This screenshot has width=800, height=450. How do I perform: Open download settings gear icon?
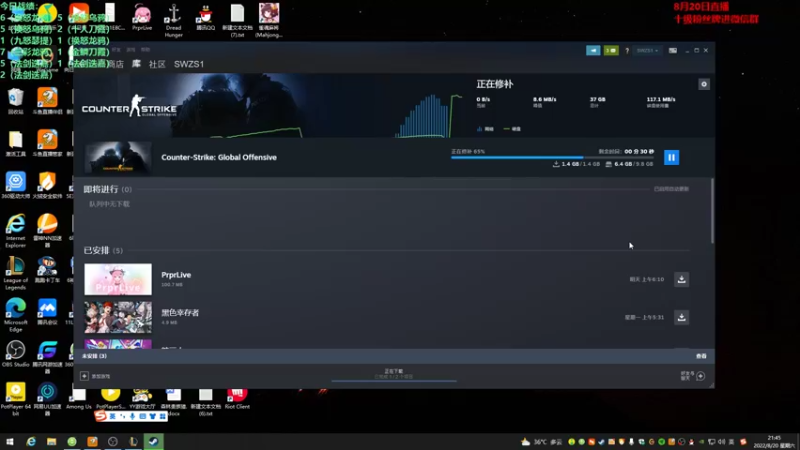coord(704,84)
